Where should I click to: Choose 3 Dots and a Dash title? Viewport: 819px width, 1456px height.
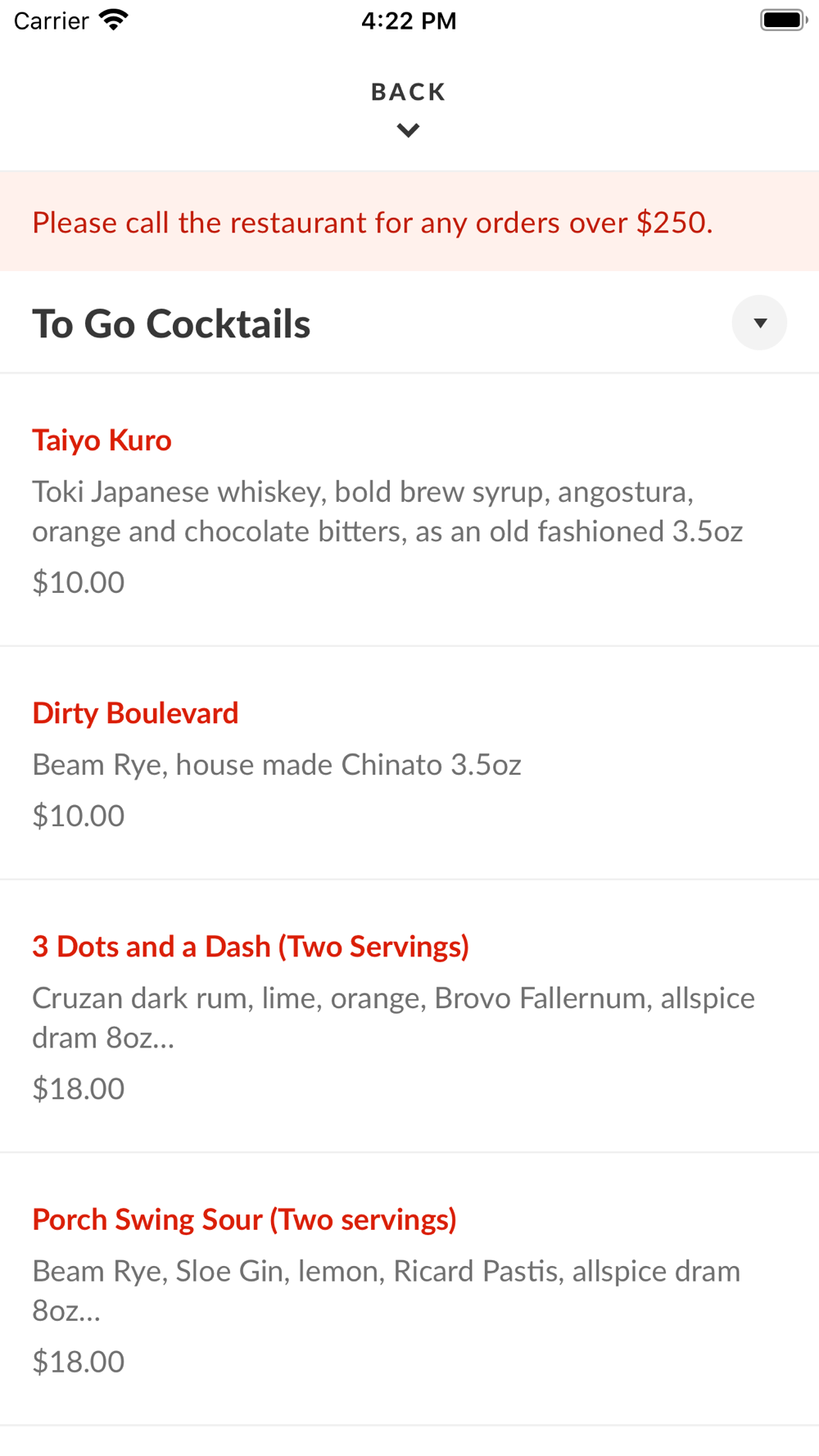tap(251, 947)
